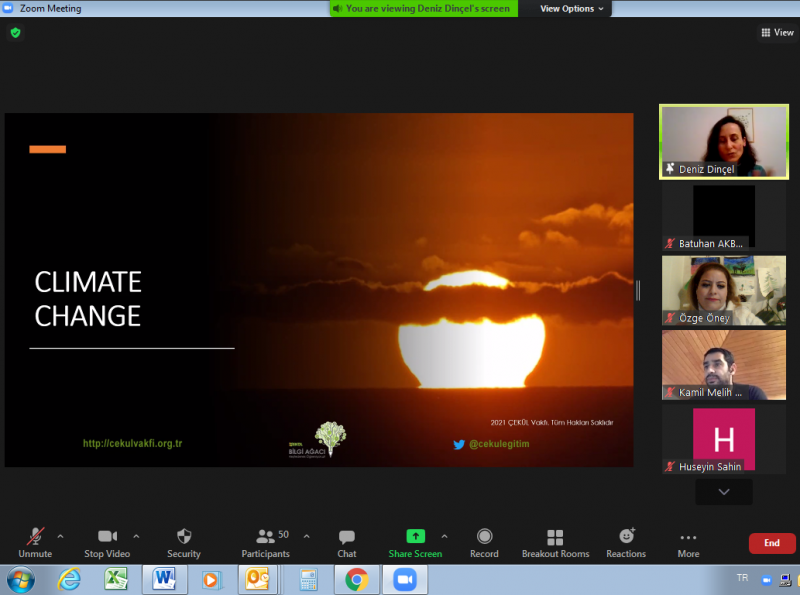Open the Security shield options
The height and width of the screenshot is (595, 800).
[x=183, y=542]
